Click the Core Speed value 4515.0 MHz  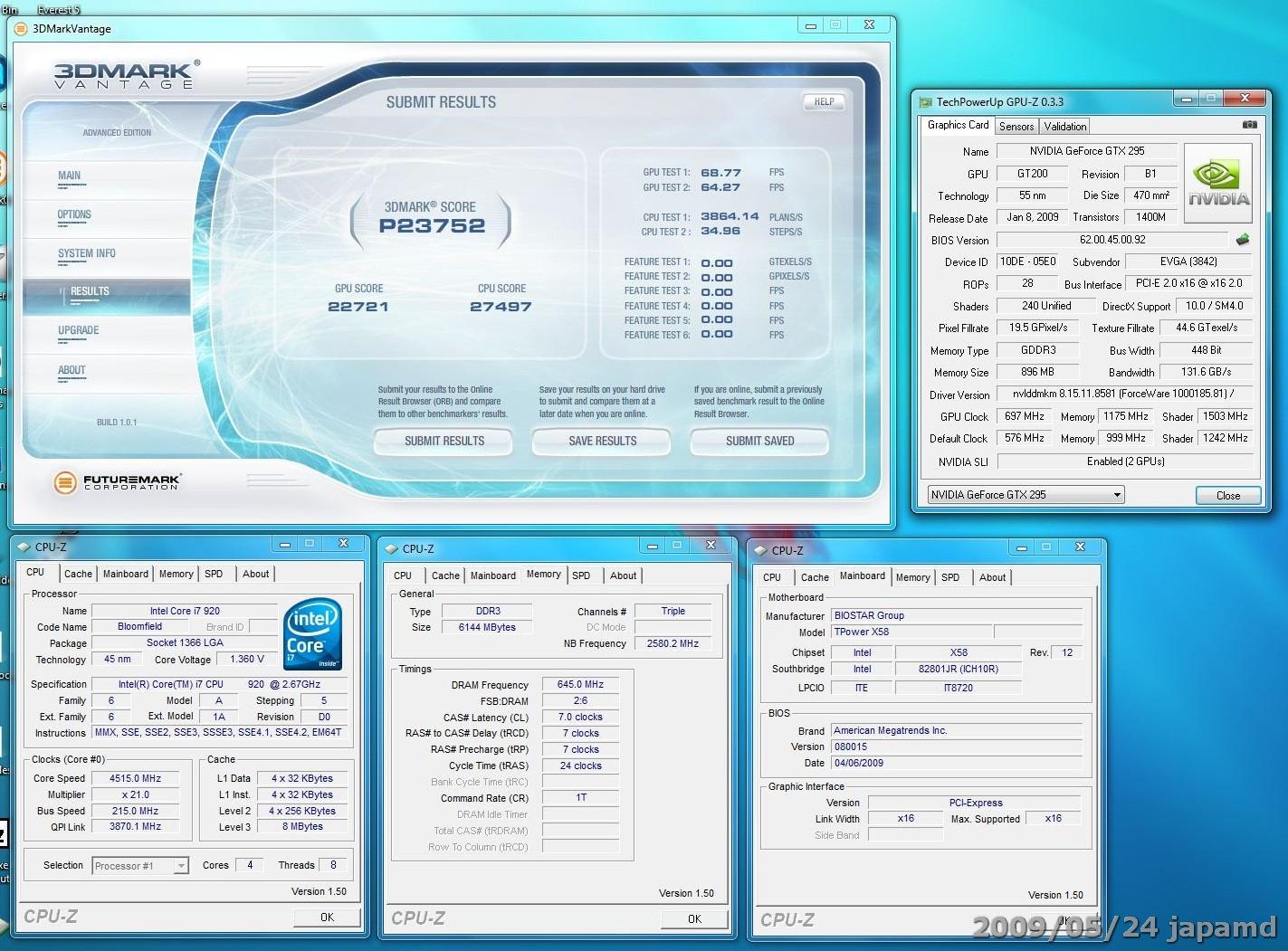pos(135,778)
